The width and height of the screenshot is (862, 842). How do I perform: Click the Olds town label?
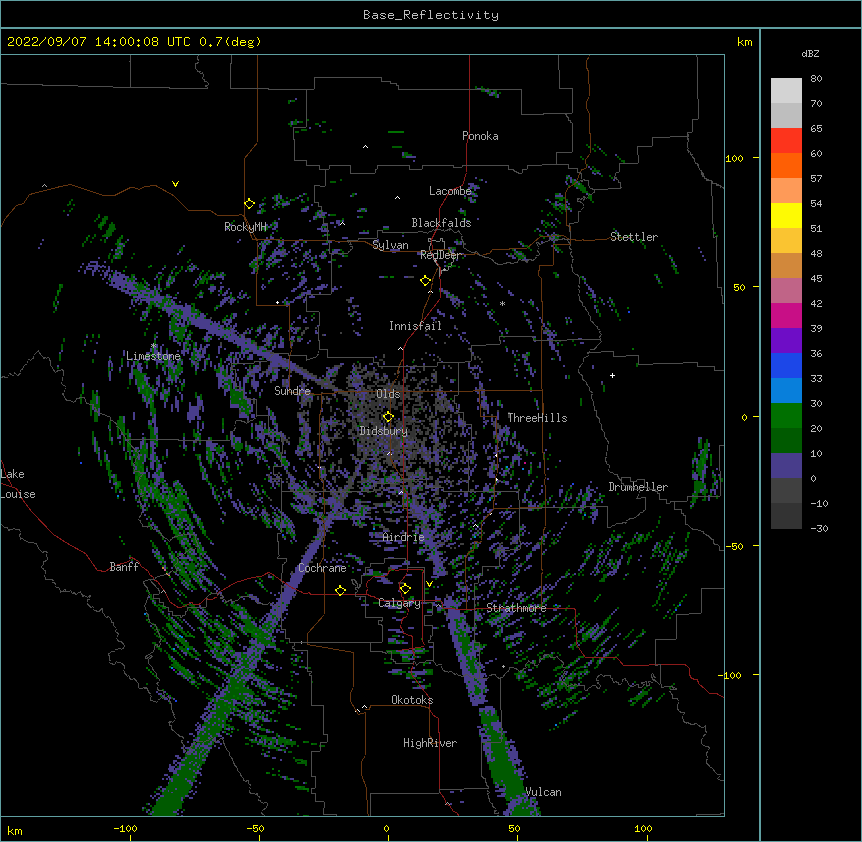388,394
